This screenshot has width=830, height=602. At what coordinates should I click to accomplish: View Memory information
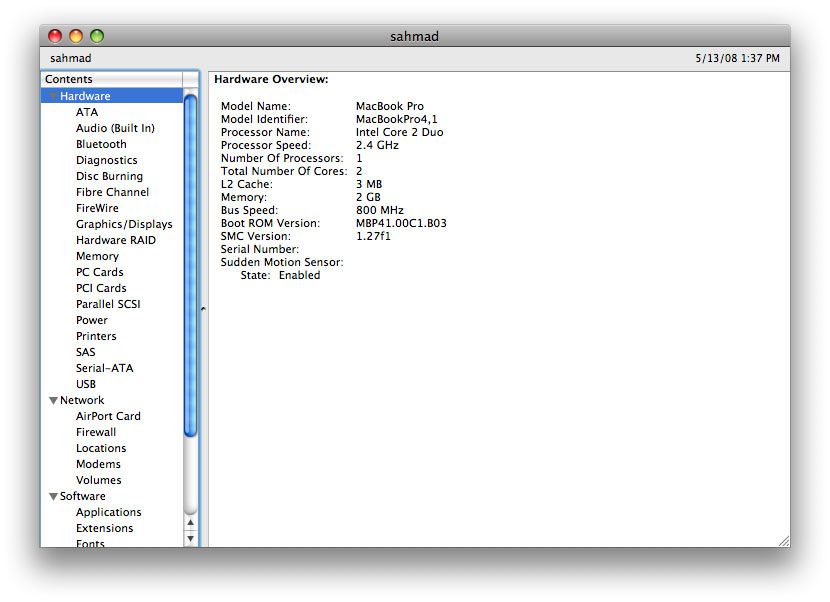pyautogui.click(x=97, y=256)
